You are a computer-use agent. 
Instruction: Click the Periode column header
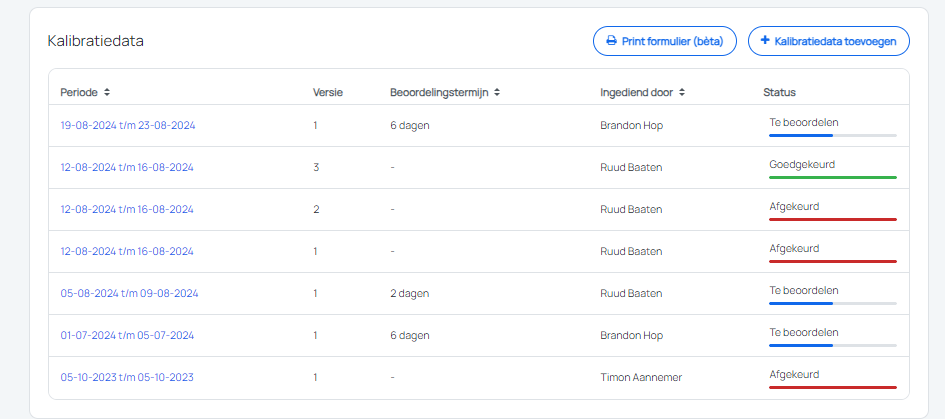click(x=80, y=93)
